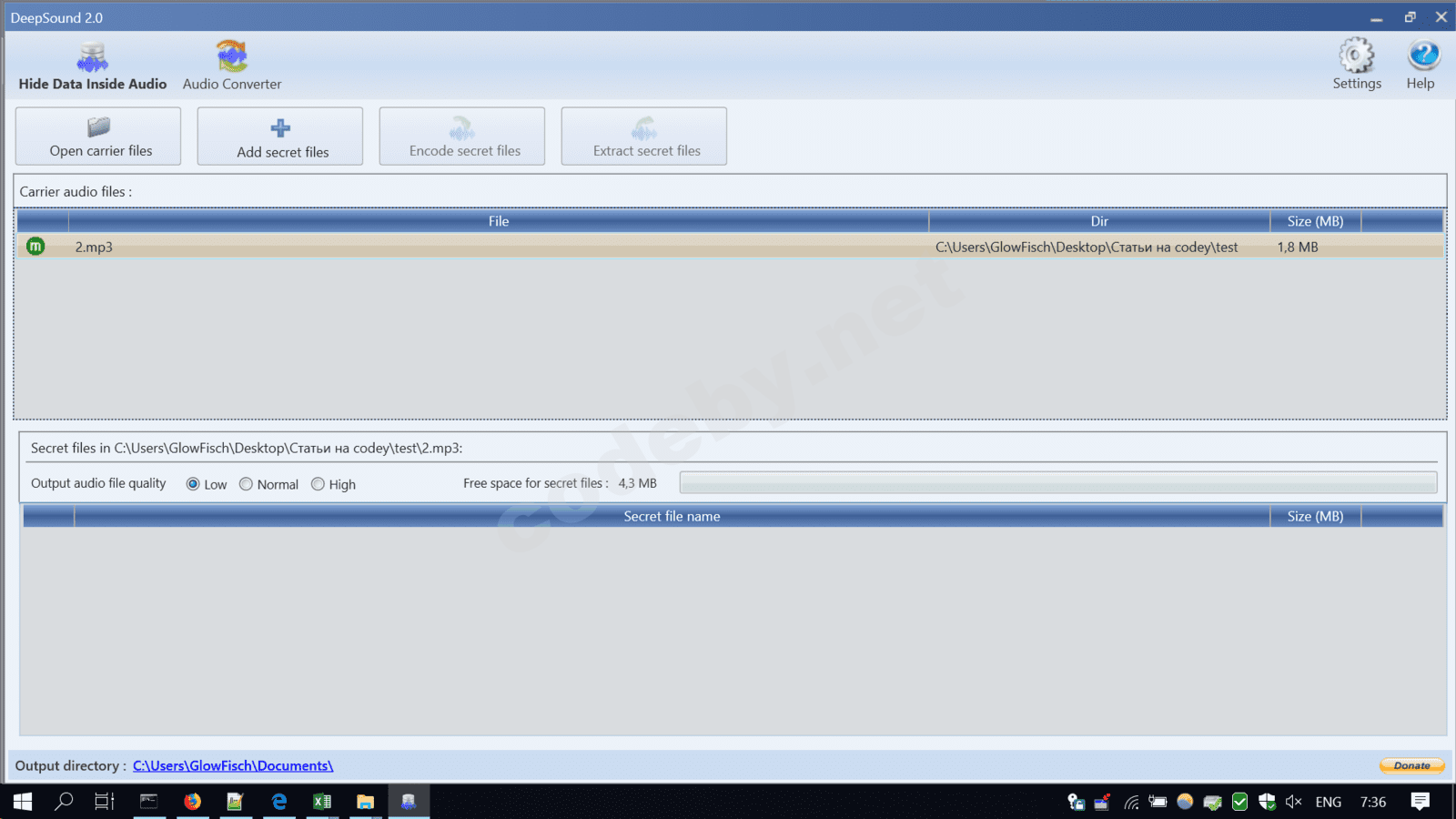Click Encode secret files button
Image resolution: width=1456 pixels, height=819 pixels.
[x=462, y=136]
